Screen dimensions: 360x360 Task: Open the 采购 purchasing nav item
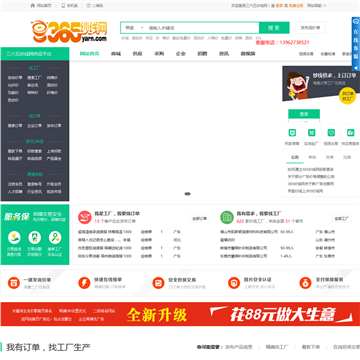point(159,53)
